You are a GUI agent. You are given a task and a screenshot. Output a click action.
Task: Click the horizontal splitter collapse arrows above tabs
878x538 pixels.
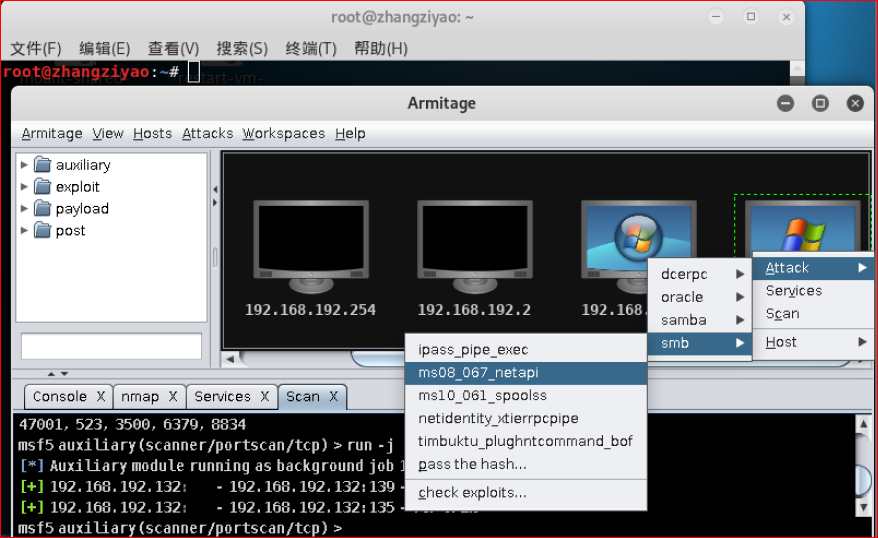(51, 373)
